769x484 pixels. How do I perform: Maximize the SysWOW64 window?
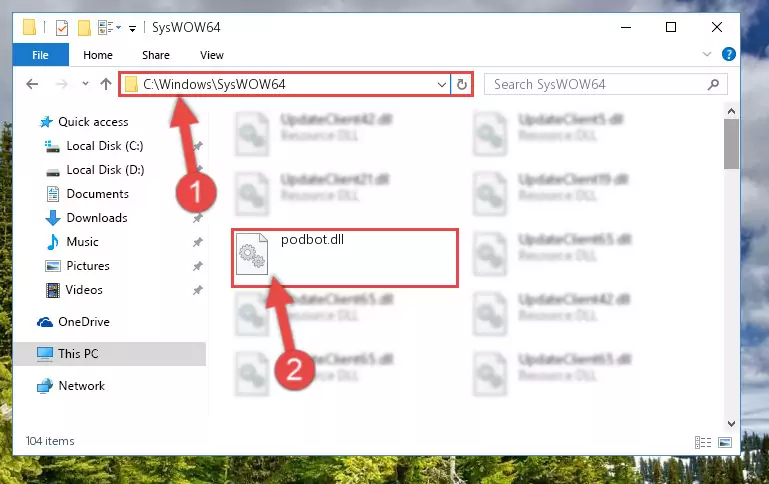(671, 27)
